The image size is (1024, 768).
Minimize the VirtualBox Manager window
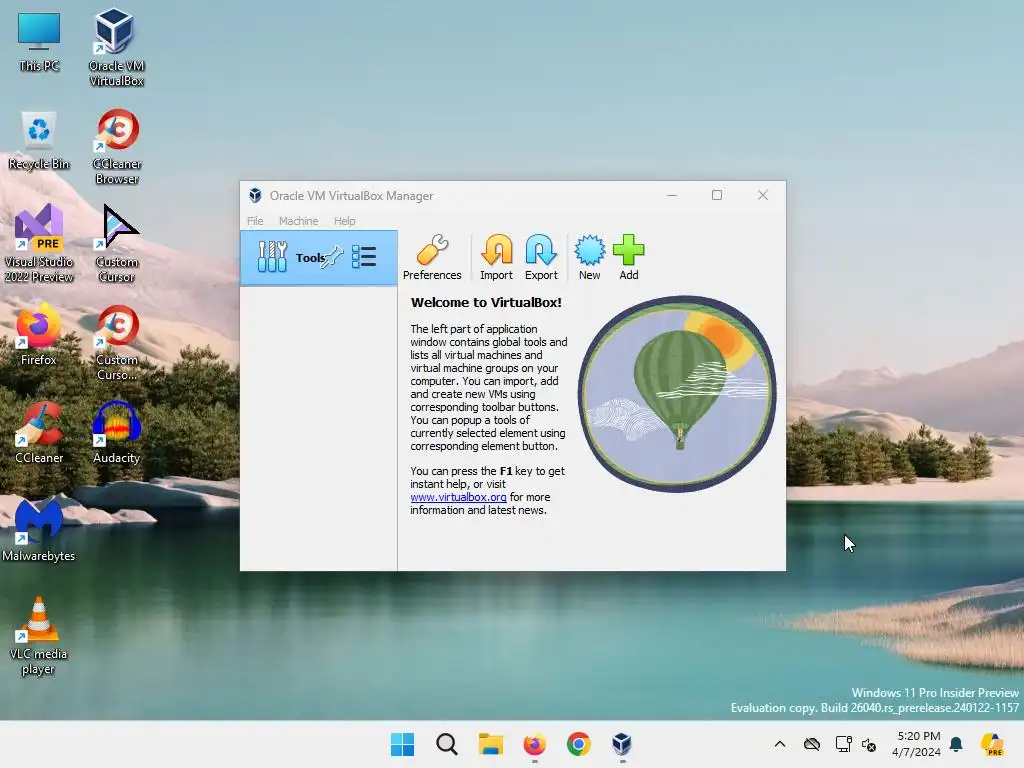[671, 195]
